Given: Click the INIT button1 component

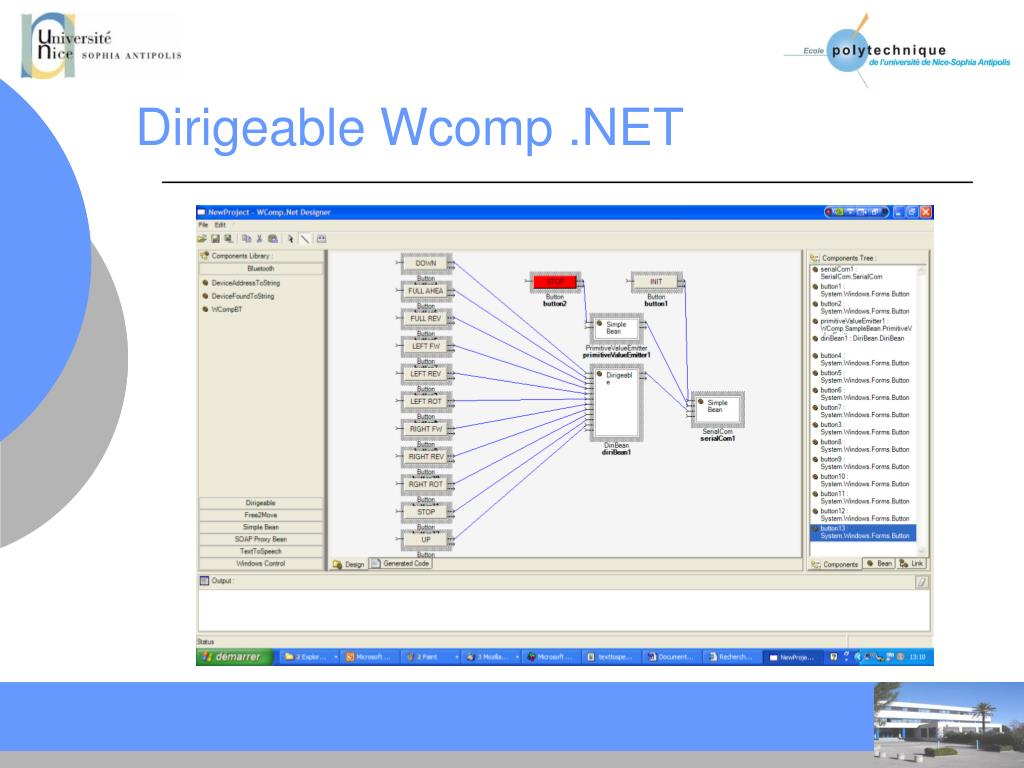Looking at the screenshot, I should pos(656,281).
